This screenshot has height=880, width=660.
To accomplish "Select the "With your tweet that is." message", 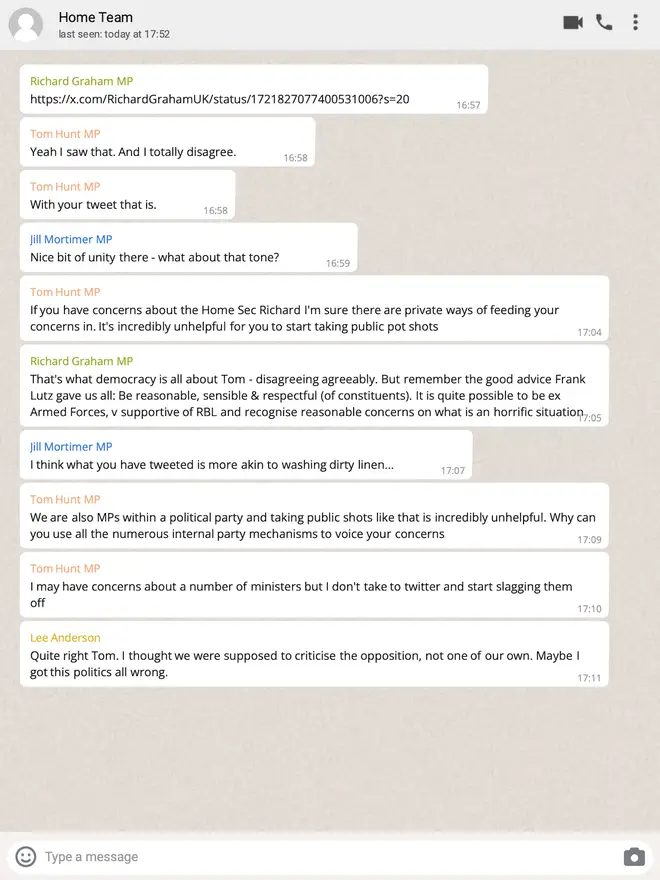I will click(127, 195).
